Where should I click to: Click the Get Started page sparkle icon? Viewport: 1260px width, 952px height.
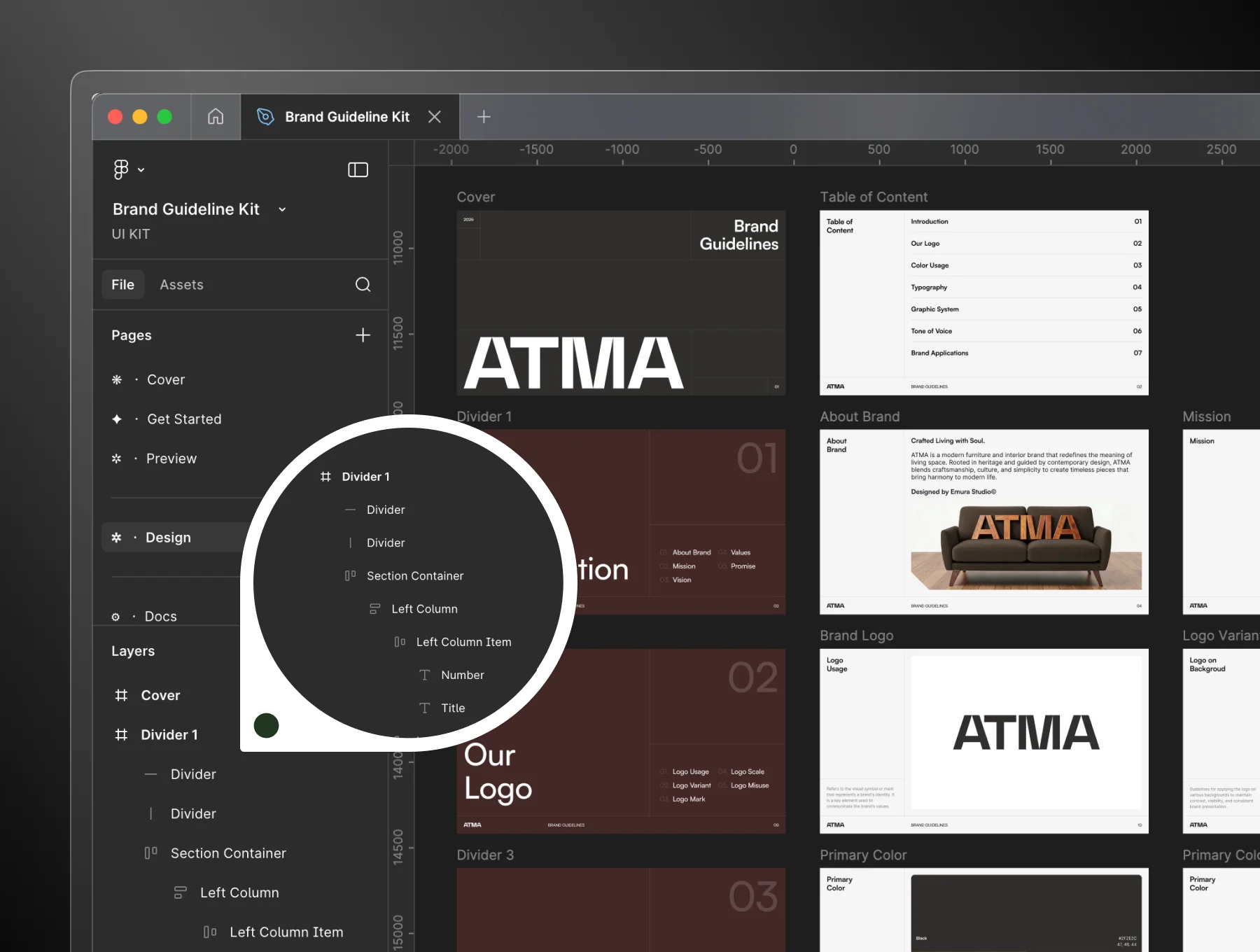coord(117,419)
